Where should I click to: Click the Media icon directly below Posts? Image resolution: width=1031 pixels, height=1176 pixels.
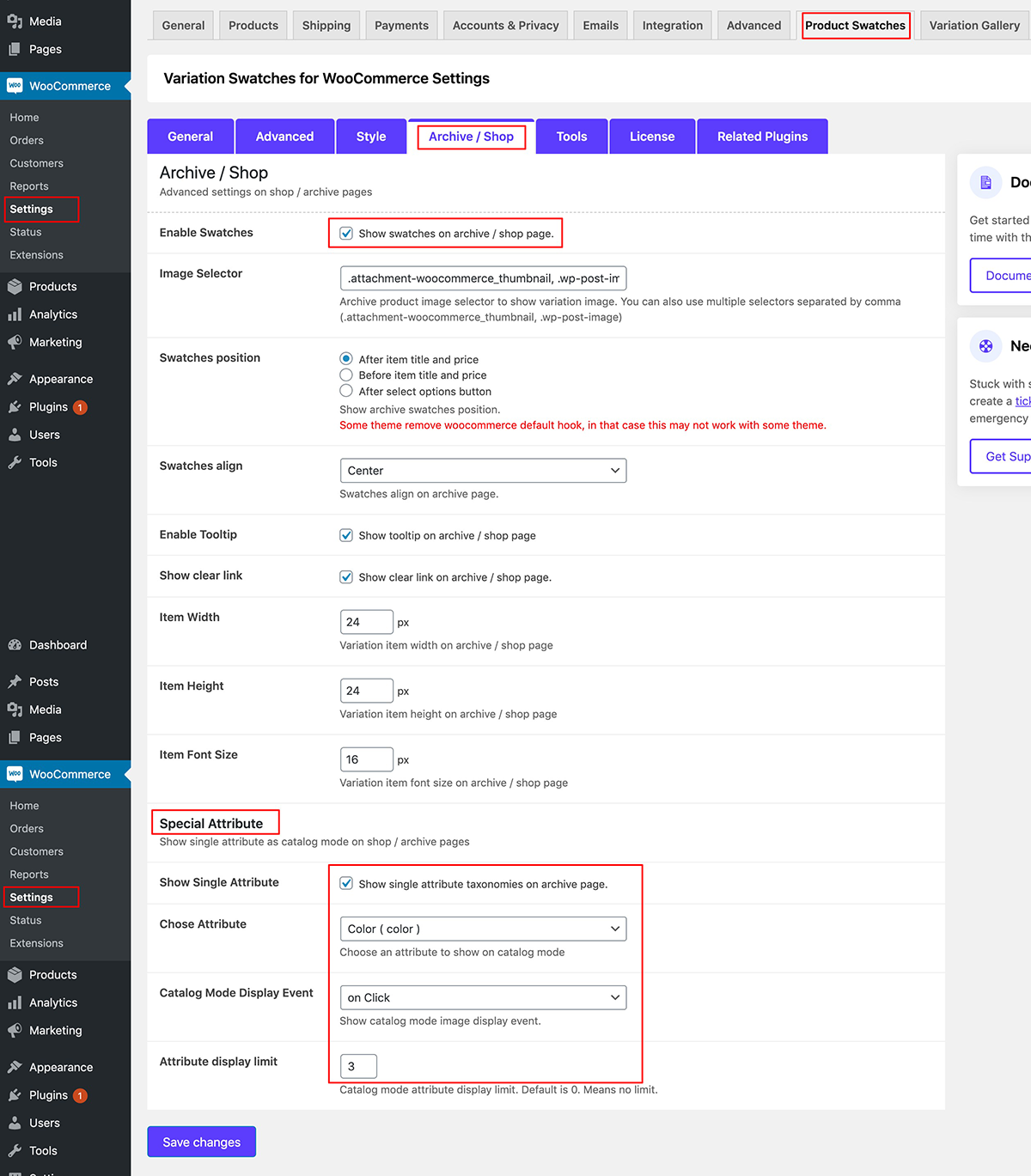15,710
